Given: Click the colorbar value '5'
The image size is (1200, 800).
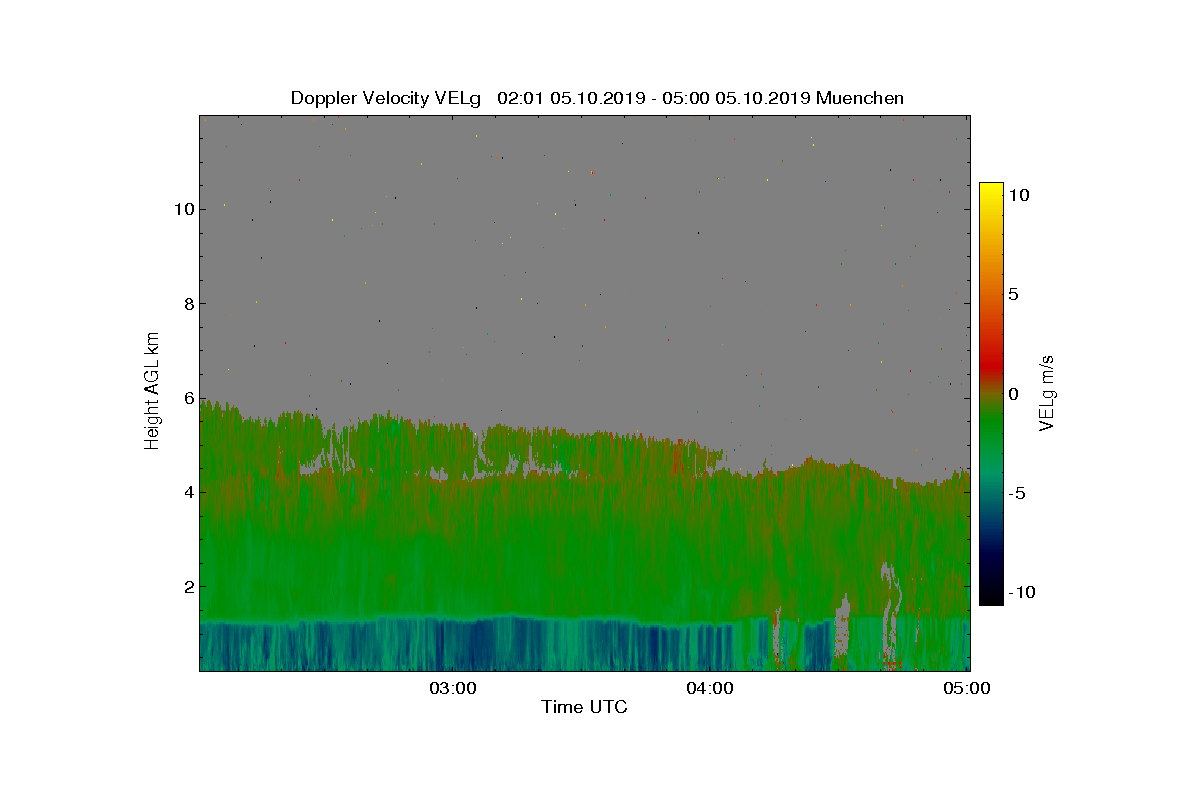Looking at the screenshot, I should [1013, 294].
